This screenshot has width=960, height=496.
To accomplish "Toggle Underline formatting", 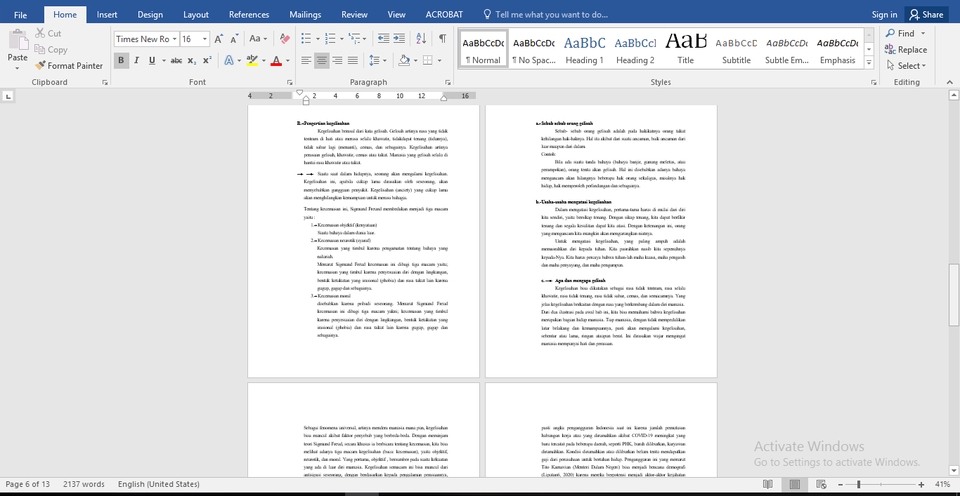I will (151, 60).
